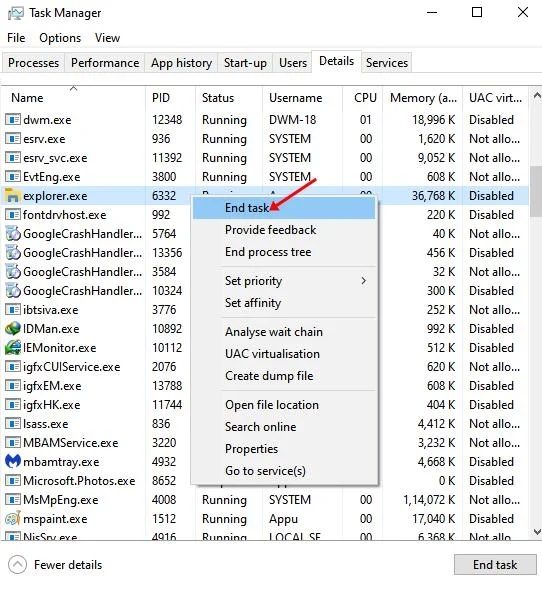542x589 pixels.
Task: Choose End process tree
Action: click(284, 252)
